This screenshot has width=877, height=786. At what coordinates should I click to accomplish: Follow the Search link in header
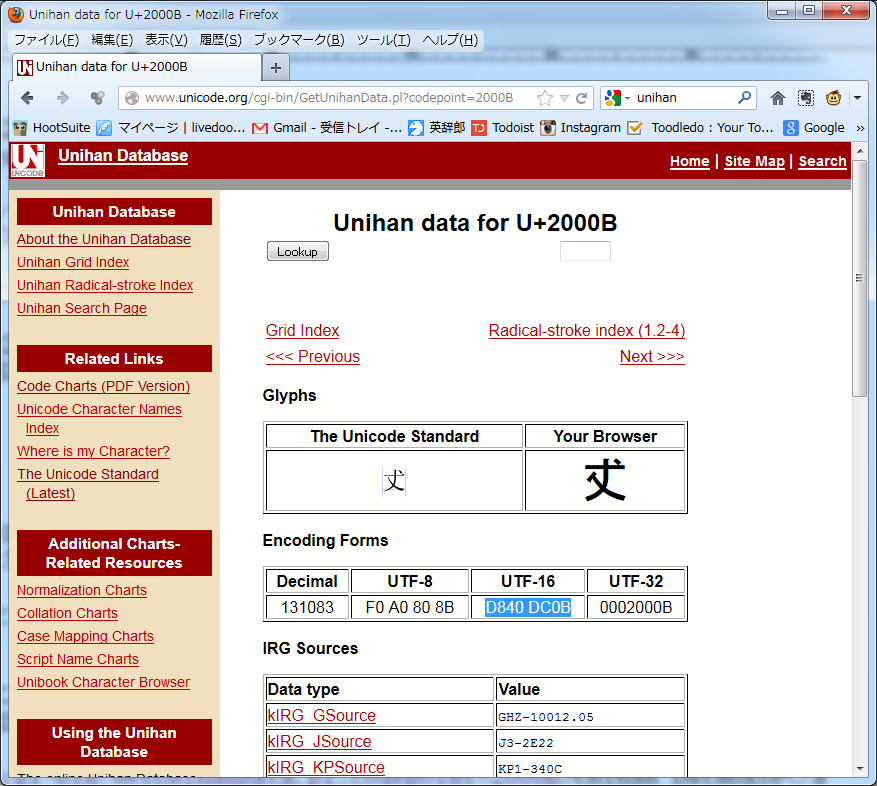coord(822,161)
